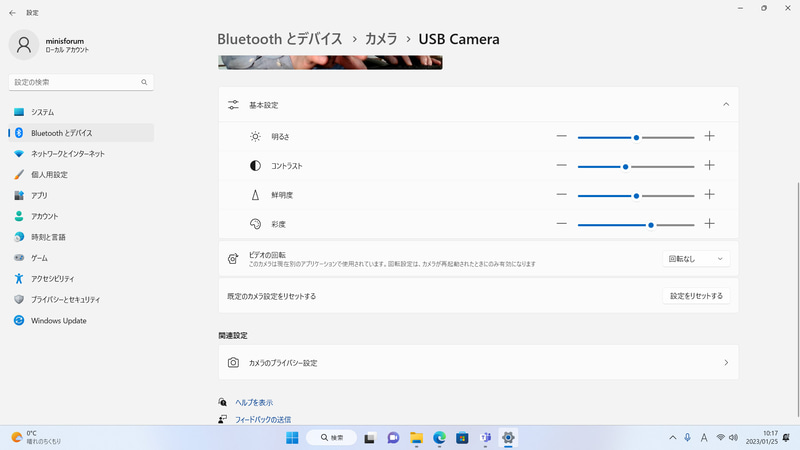The image size is (800, 450).
Task: Open ヘルプを表示 link
Action: click(254, 403)
